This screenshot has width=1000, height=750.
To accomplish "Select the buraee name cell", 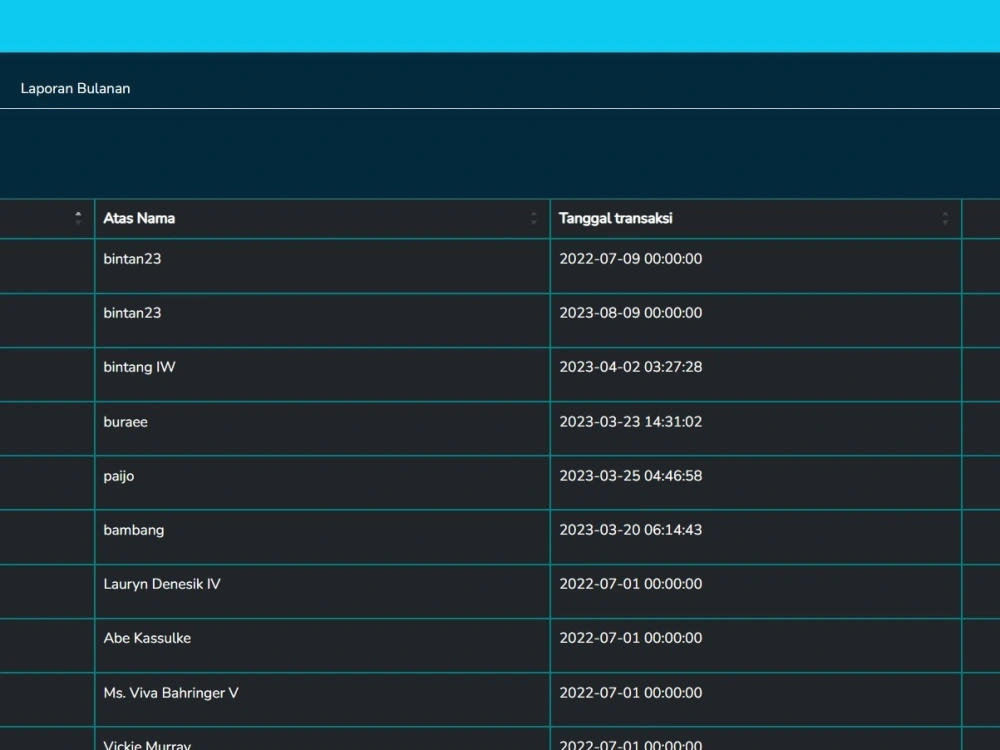I will point(322,429).
